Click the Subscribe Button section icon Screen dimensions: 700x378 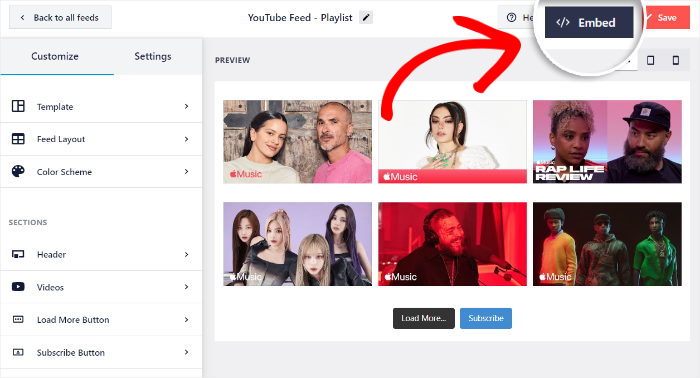point(18,352)
